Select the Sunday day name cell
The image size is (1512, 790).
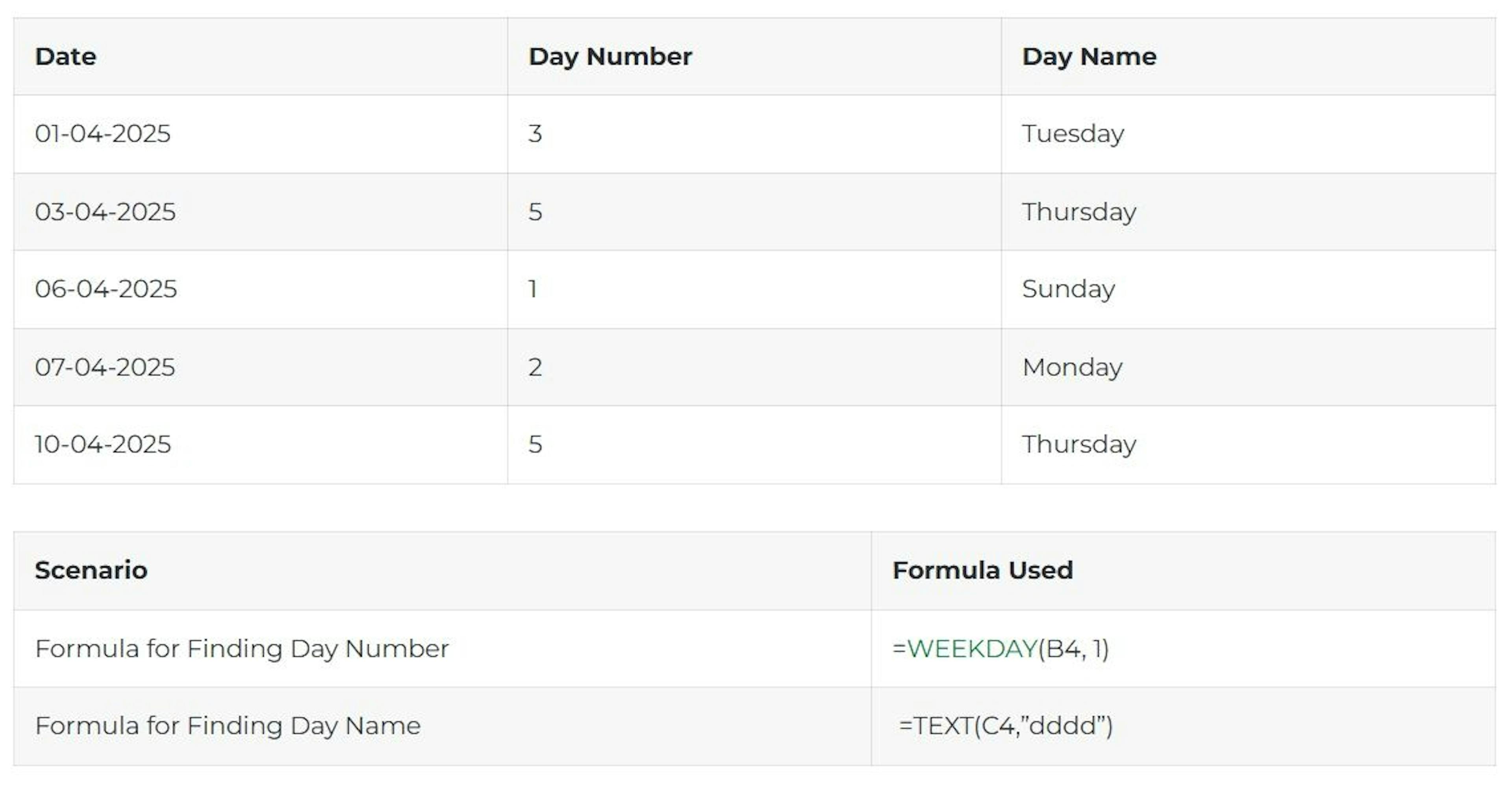coord(1068,289)
